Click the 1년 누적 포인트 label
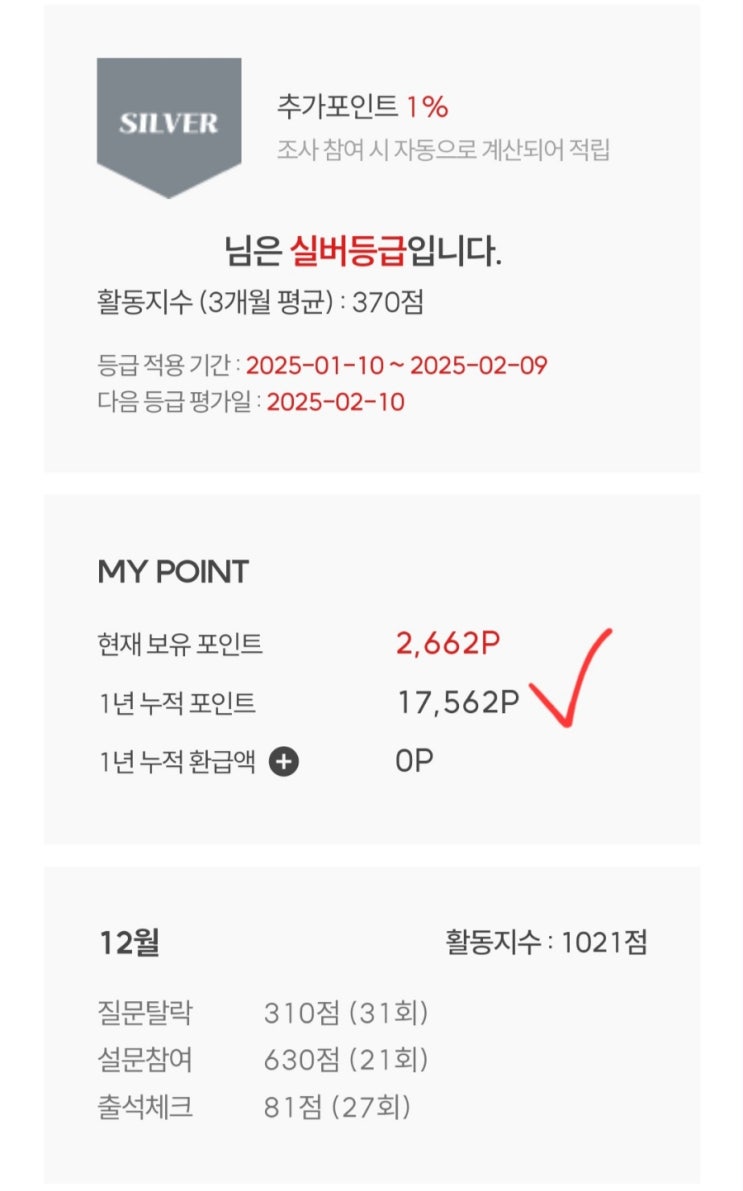Image resolution: width=743 pixels, height=1191 pixels. 177,703
